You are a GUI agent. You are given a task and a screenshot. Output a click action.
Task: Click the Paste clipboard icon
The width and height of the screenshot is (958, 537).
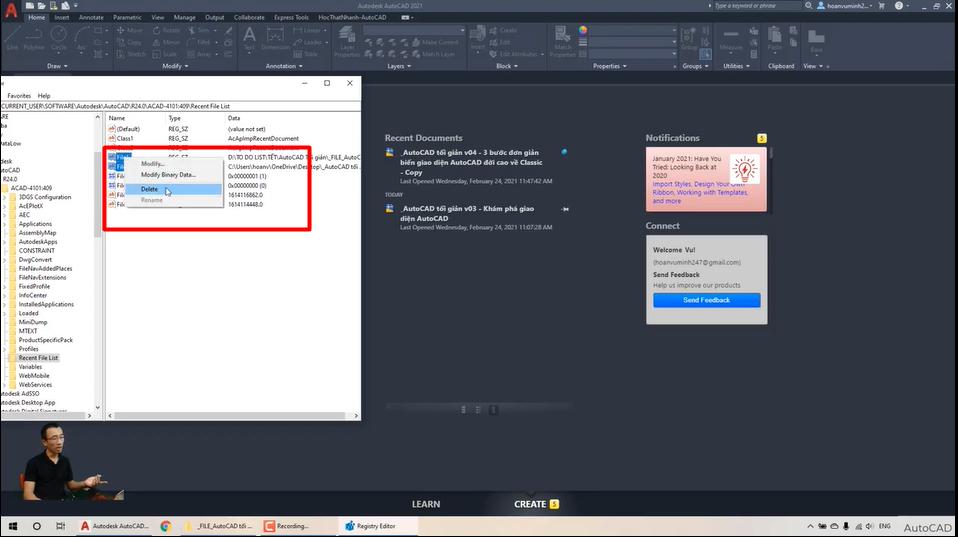pyautogui.click(x=775, y=38)
